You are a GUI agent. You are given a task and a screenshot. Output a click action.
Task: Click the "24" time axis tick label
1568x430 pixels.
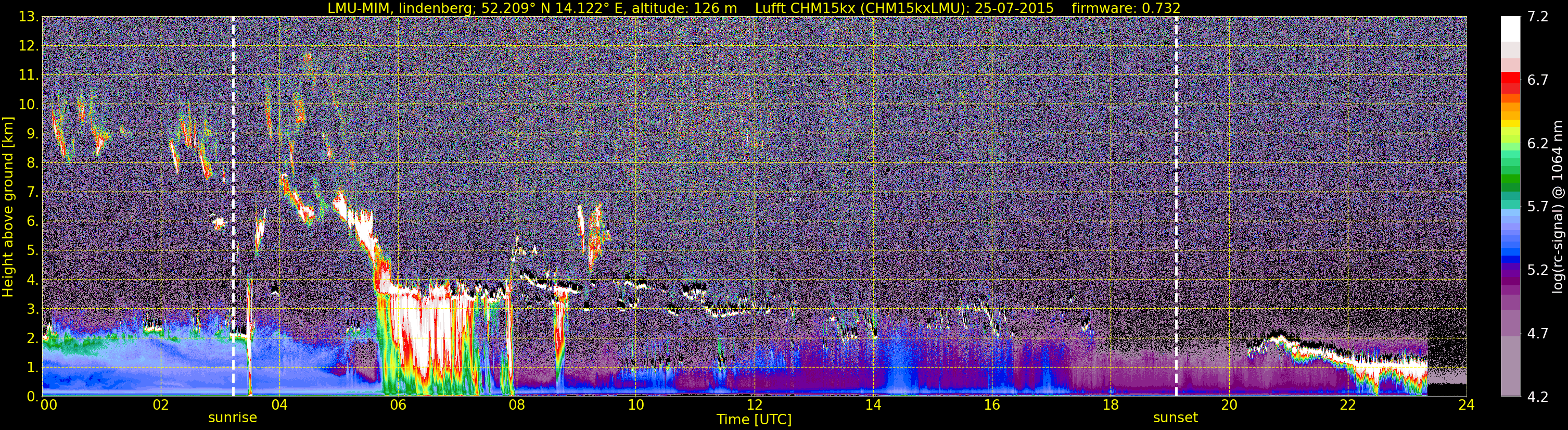(1467, 405)
